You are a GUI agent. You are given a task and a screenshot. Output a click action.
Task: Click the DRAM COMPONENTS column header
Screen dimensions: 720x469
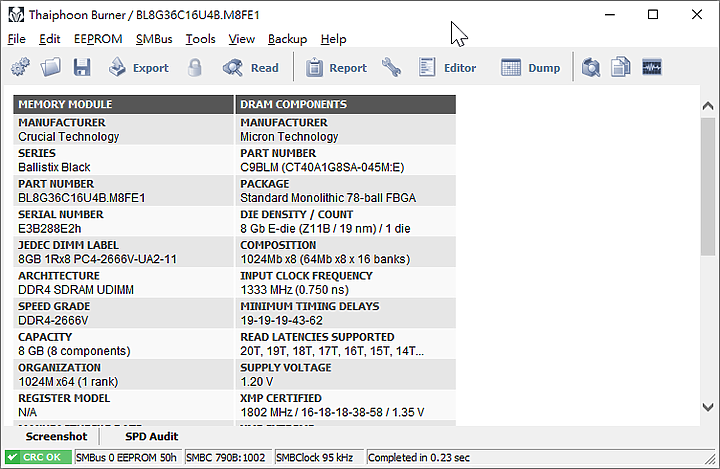pyautogui.click(x=346, y=104)
